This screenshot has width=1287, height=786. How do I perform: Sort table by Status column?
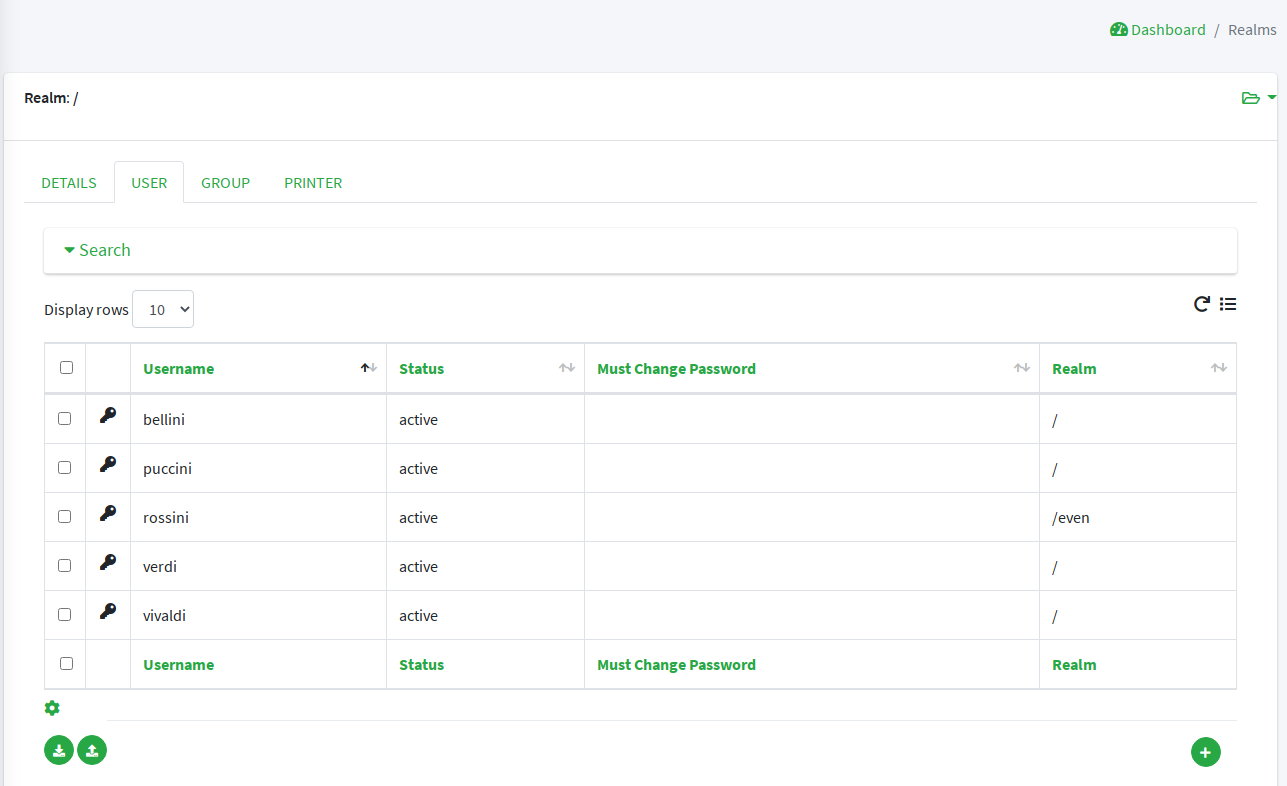pos(421,369)
